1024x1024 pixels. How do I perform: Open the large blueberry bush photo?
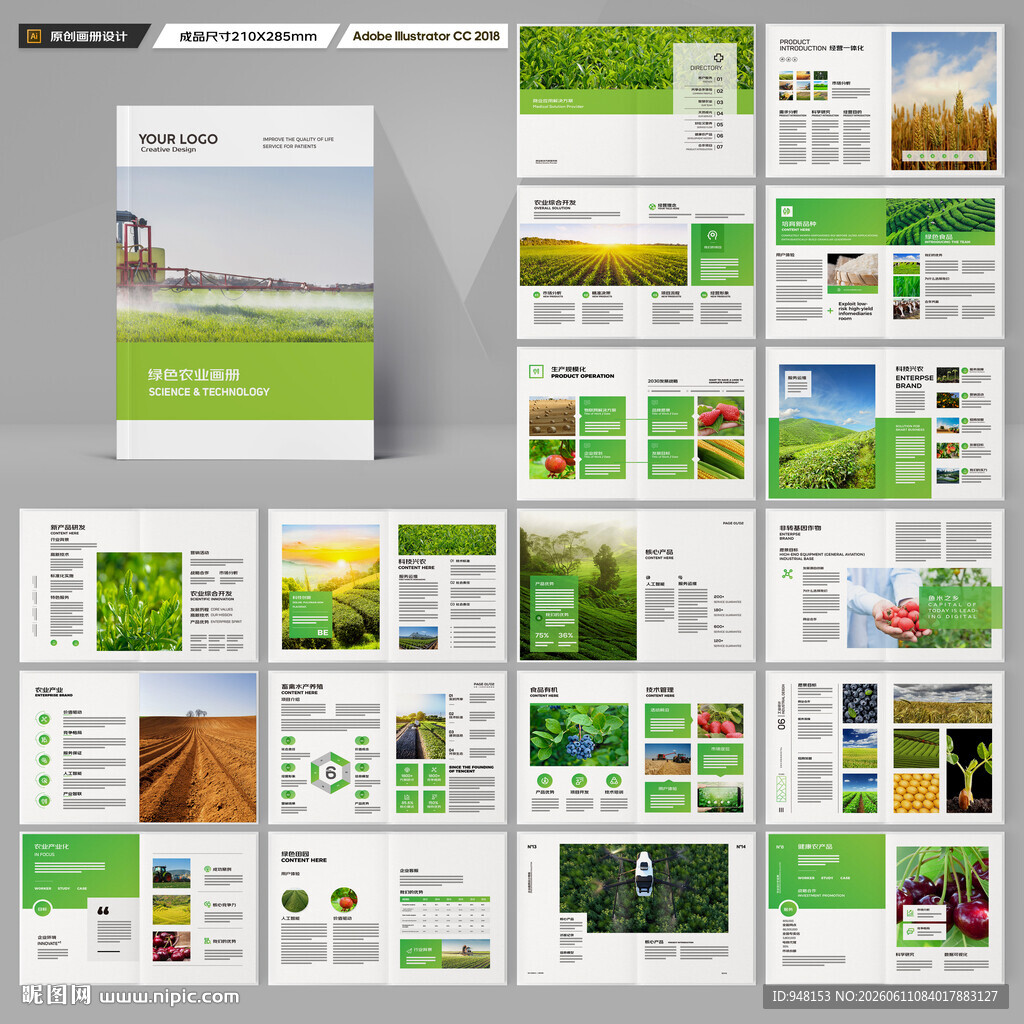(x=579, y=735)
